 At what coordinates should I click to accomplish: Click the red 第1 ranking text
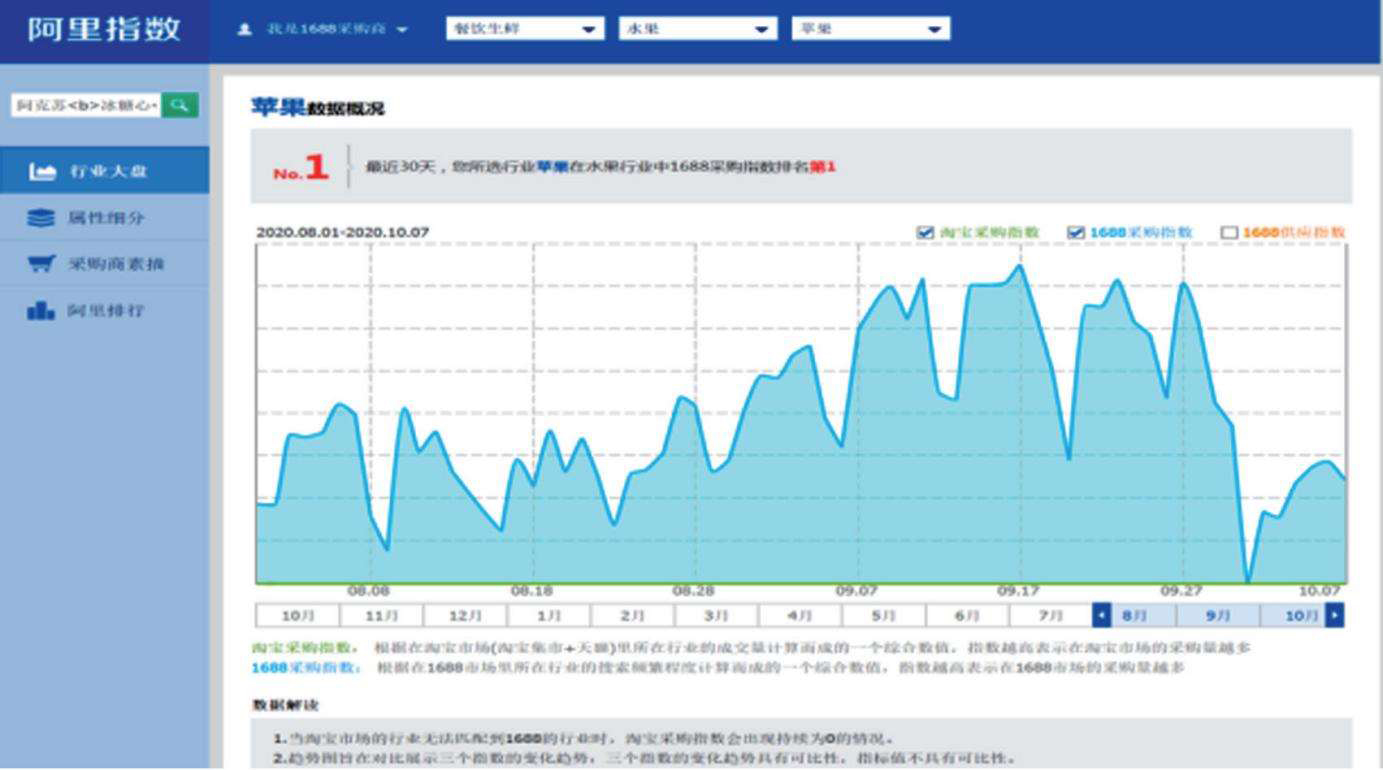823,167
